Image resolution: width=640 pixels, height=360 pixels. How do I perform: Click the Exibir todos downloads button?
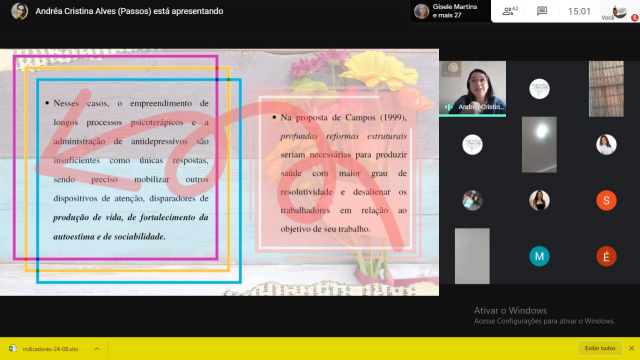click(x=600, y=348)
